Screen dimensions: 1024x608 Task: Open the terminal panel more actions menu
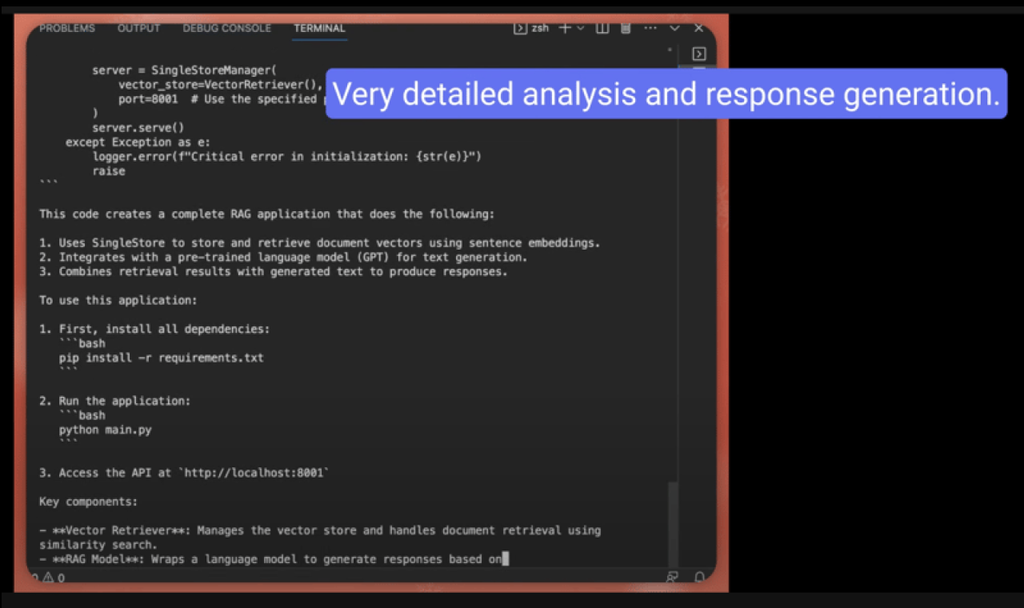[650, 28]
